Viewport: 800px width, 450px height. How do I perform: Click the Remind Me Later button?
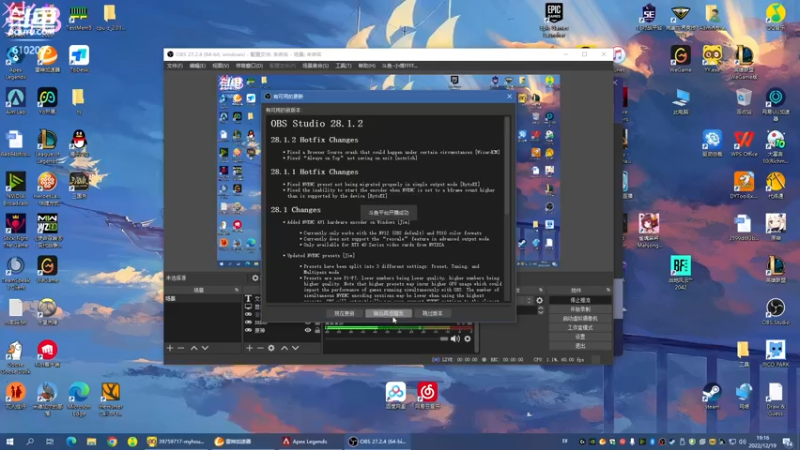[388, 313]
